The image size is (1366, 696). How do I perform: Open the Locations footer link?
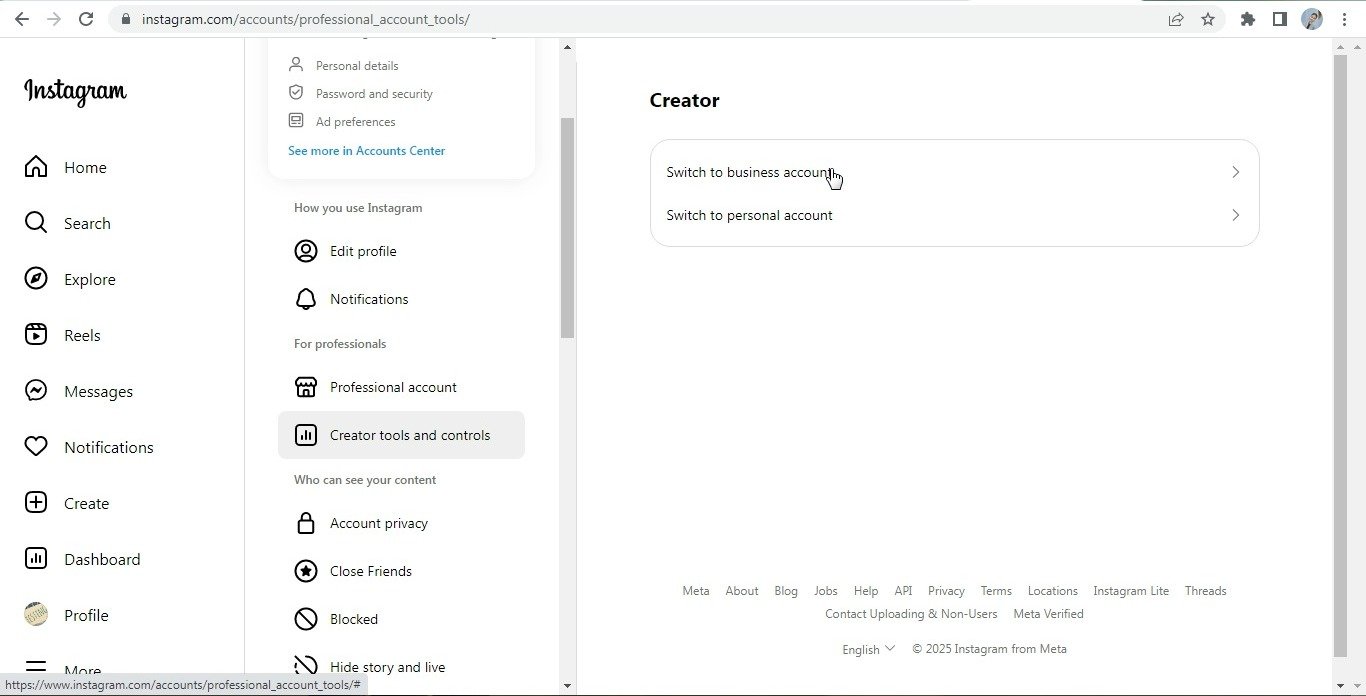click(x=1053, y=591)
